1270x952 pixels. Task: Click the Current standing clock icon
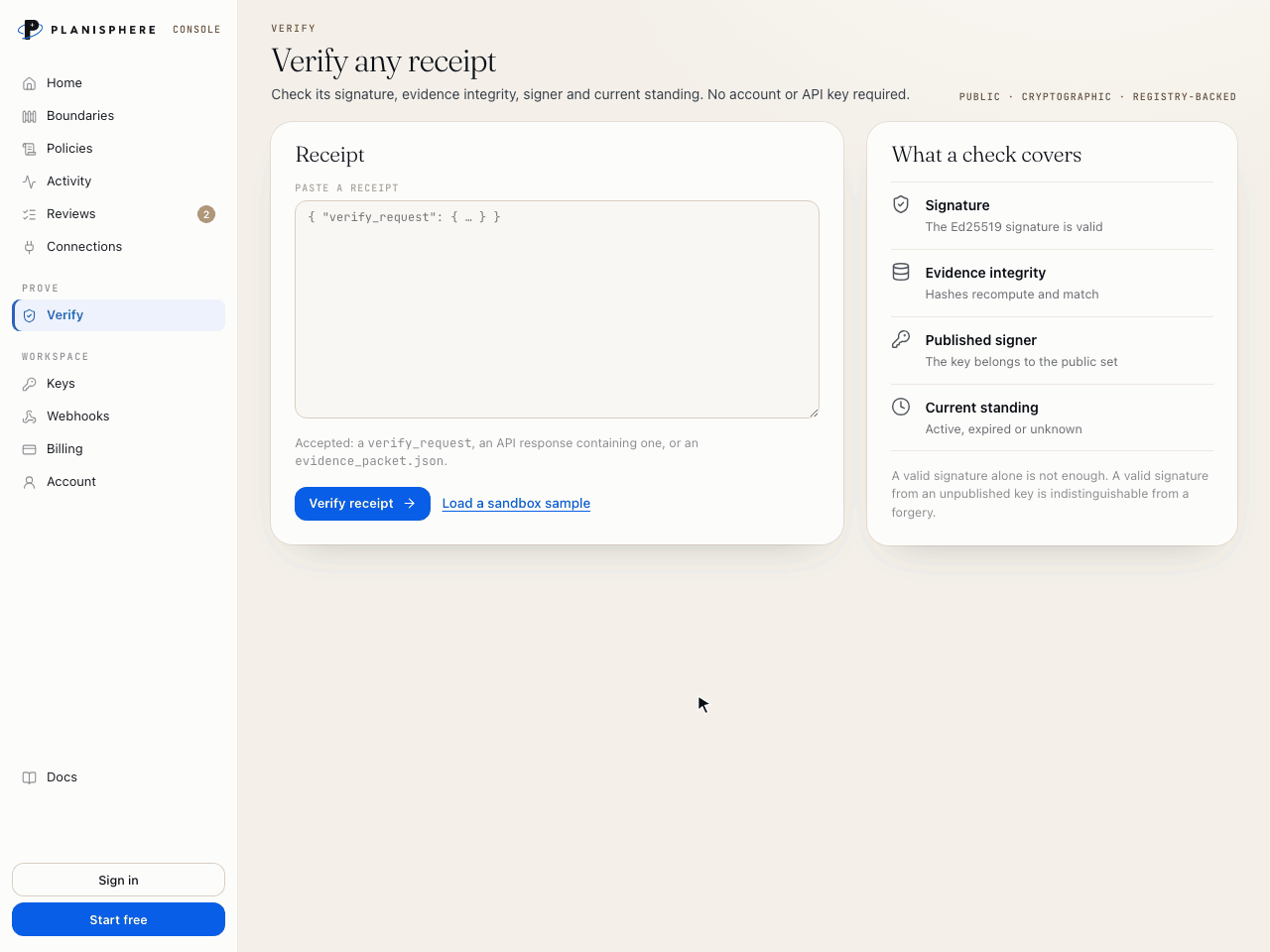901,407
